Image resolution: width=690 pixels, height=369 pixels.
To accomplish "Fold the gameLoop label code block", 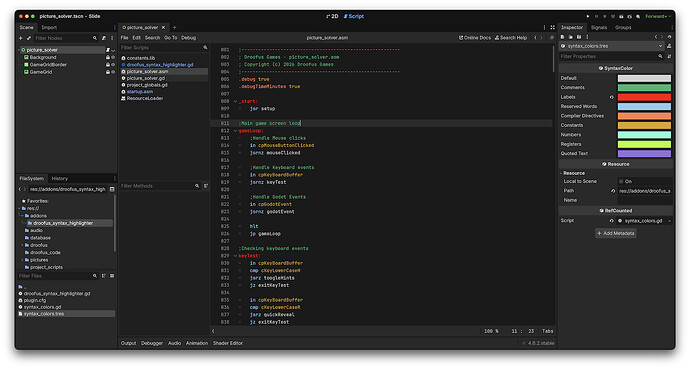I will pos(235,131).
